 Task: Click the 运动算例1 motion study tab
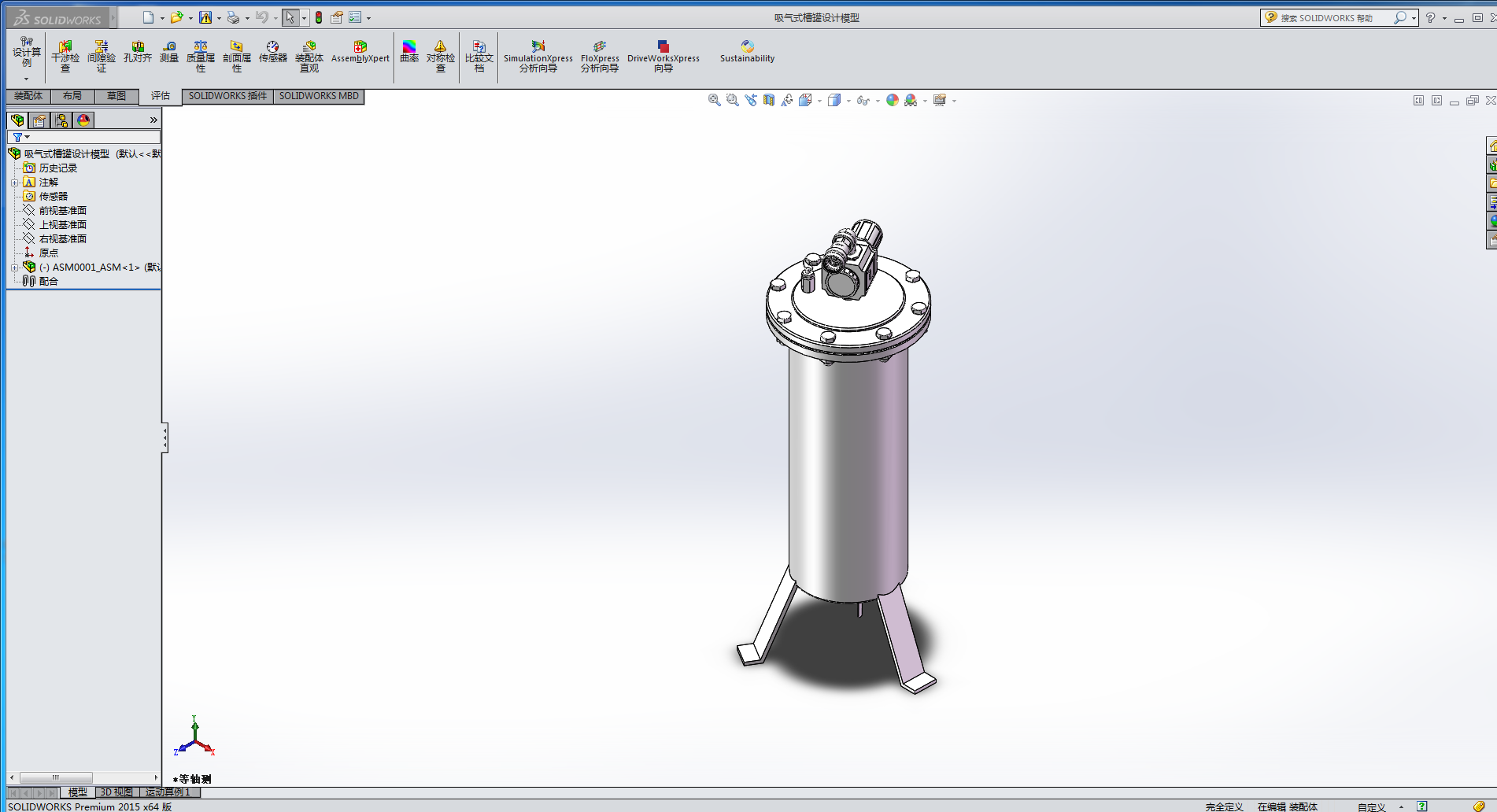168,792
